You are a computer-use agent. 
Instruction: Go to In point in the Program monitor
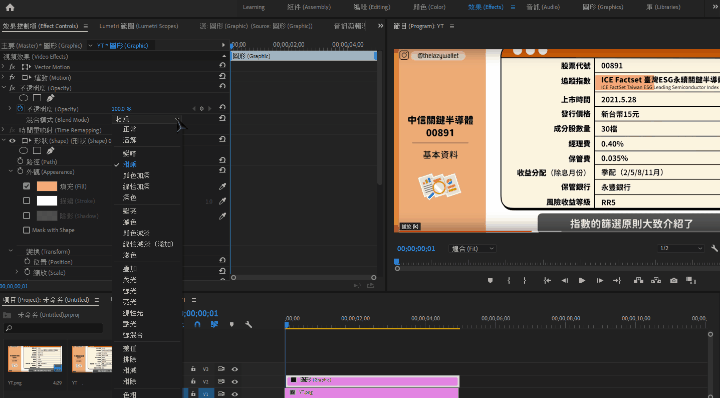click(547, 280)
